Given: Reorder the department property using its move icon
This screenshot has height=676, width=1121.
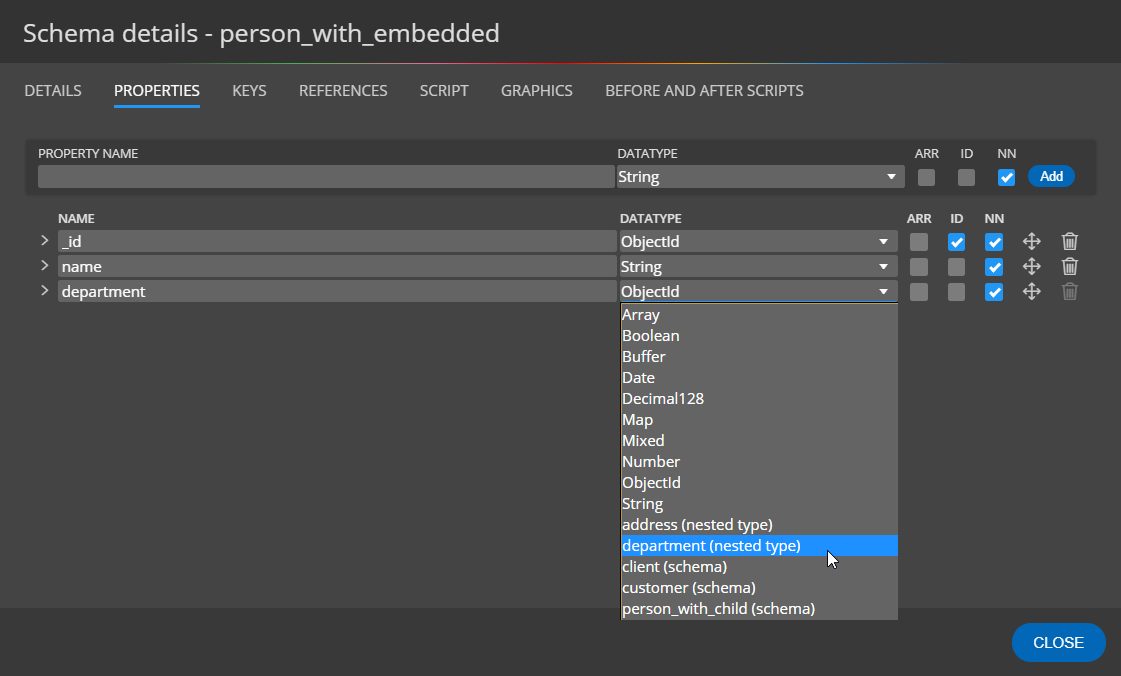Looking at the screenshot, I should pos(1031,292).
